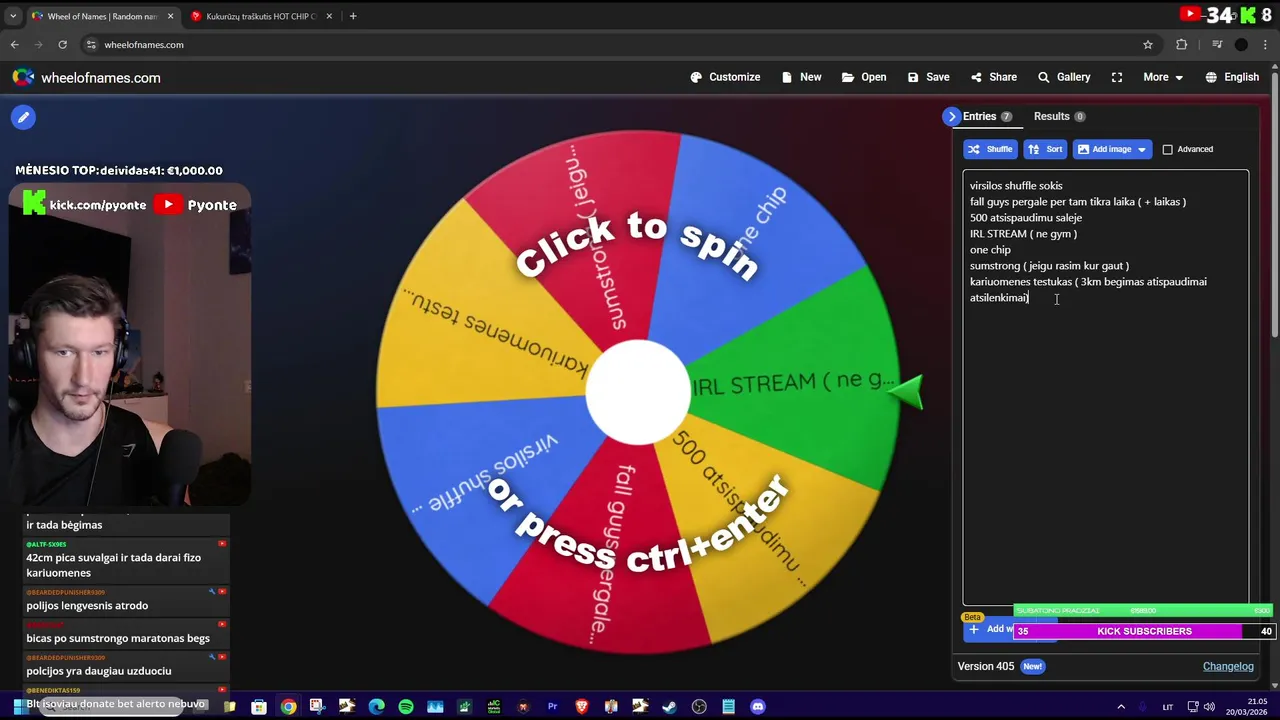Open Brave browser from taskbar
This screenshot has width=1280, height=720.
point(582,707)
